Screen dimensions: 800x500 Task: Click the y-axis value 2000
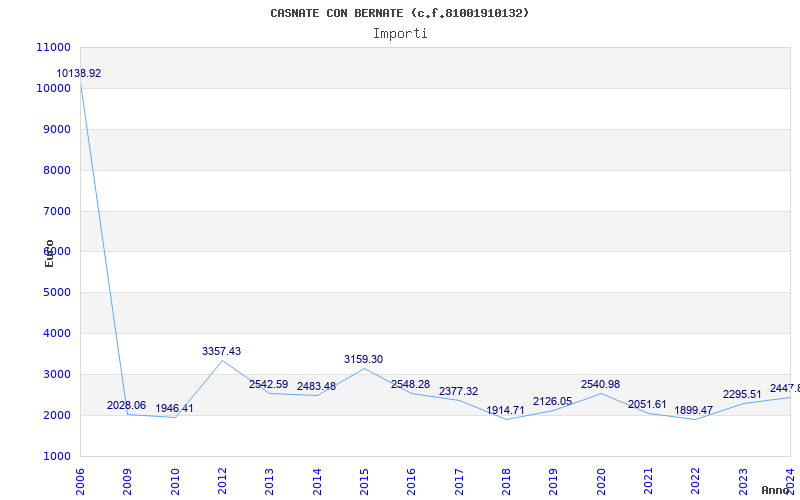tap(57, 415)
